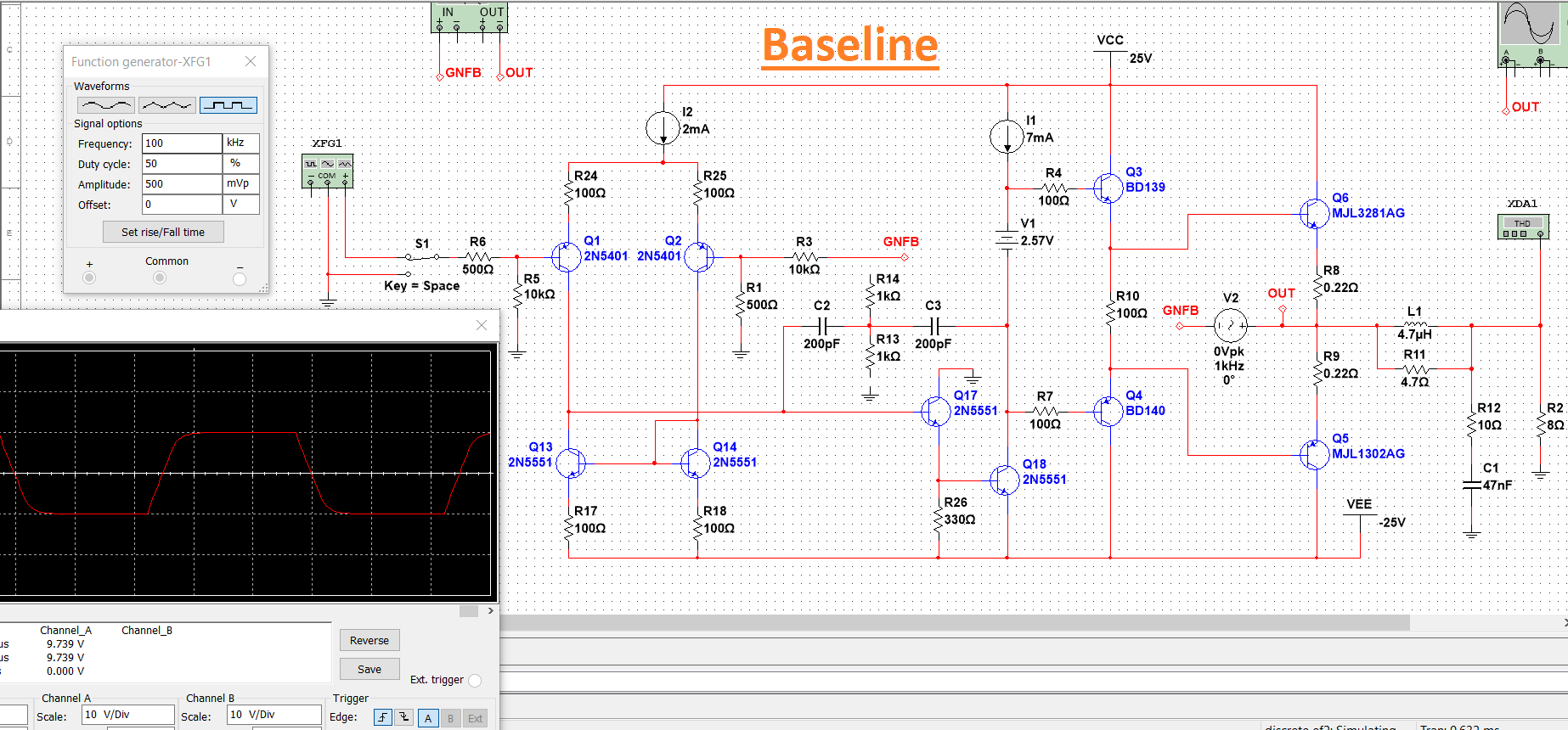1568x730 pixels.
Task: Select transistor Q6 MJL3281AG
Action: tap(1314, 213)
